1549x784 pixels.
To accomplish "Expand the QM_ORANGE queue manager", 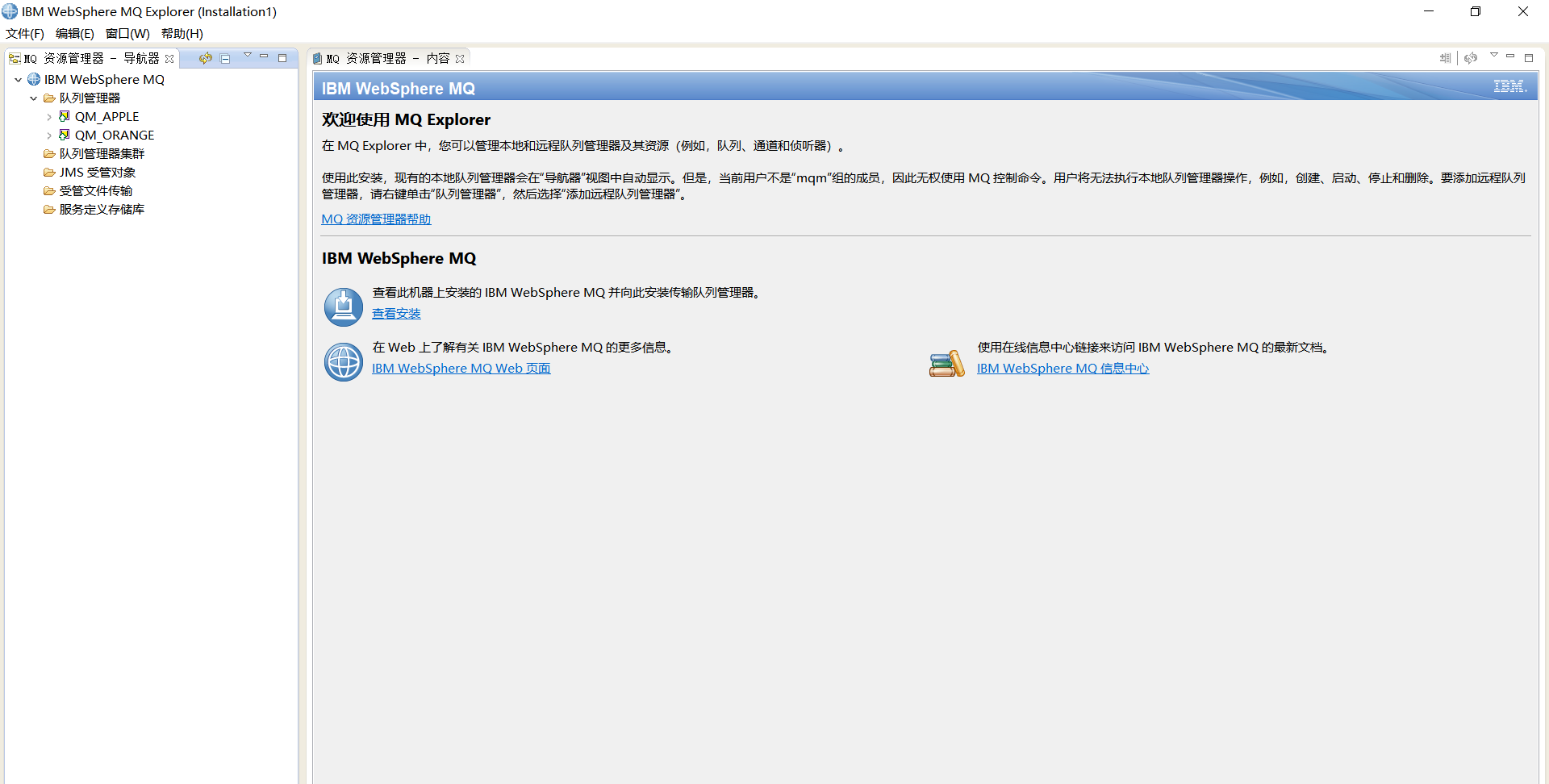I will click(x=49, y=136).
